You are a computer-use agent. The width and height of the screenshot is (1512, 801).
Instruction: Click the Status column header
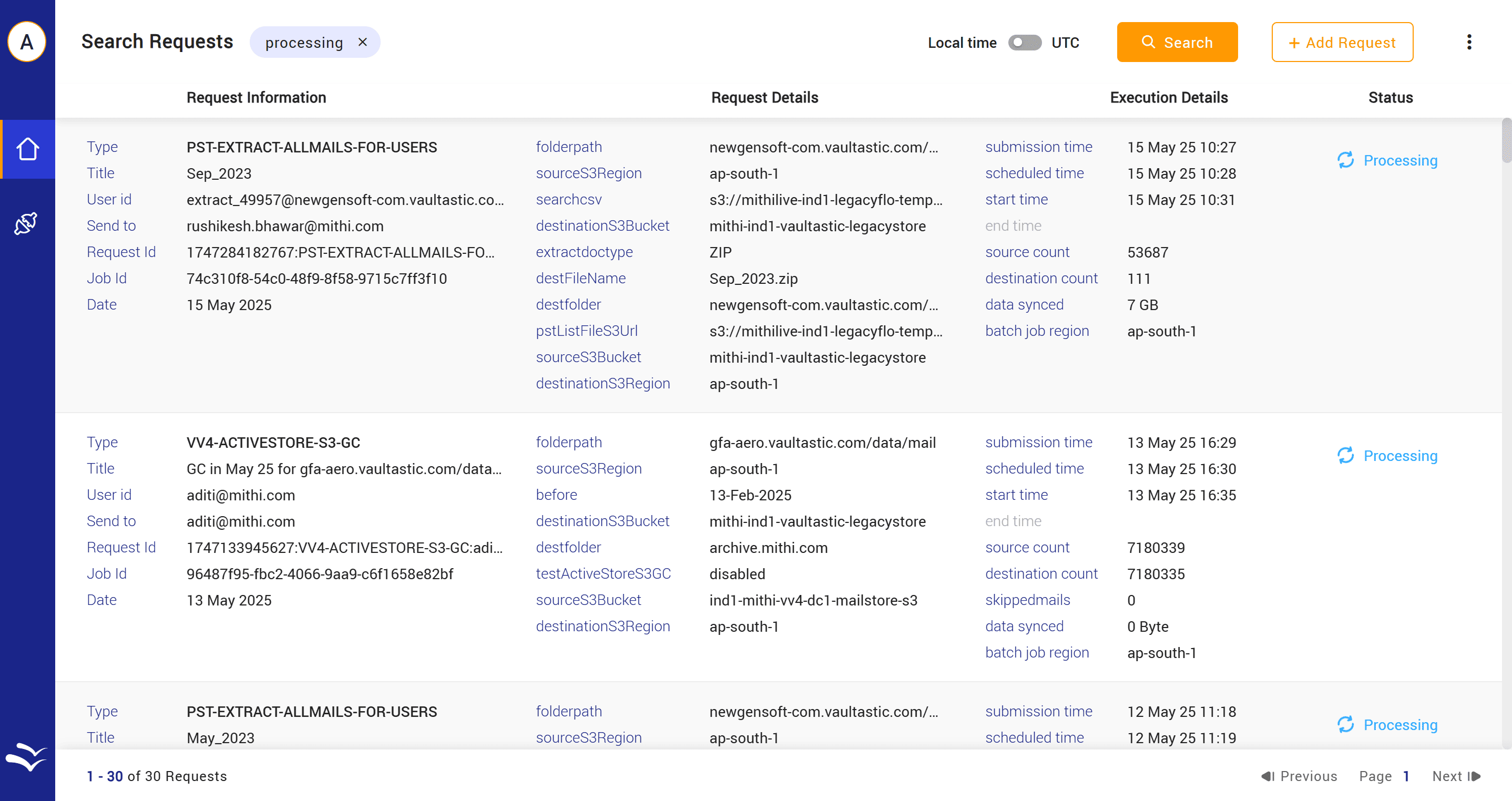(1390, 97)
